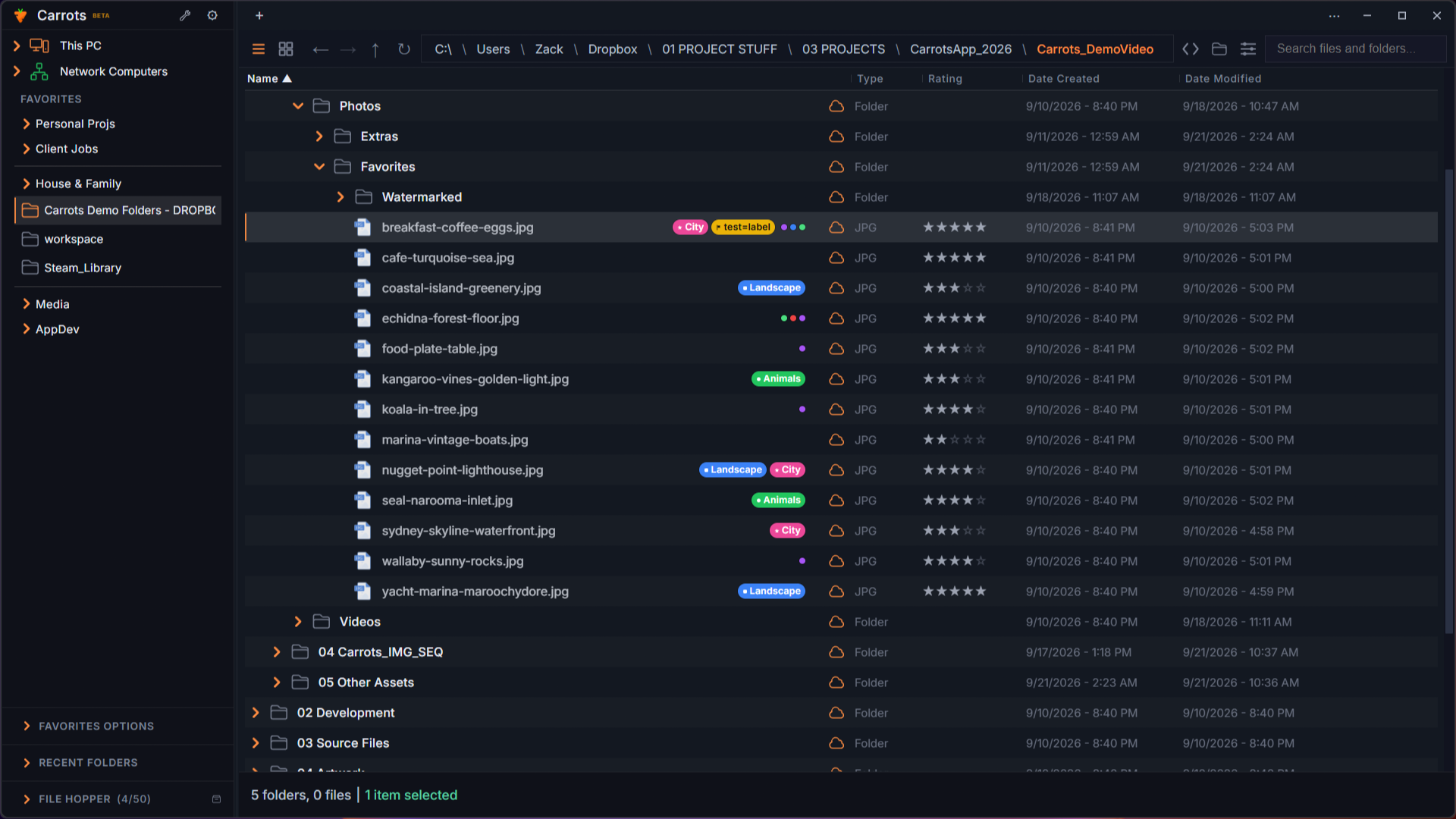Expand the FAVORITES OPTIONS section
1456x819 pixels.
(27, 726)
